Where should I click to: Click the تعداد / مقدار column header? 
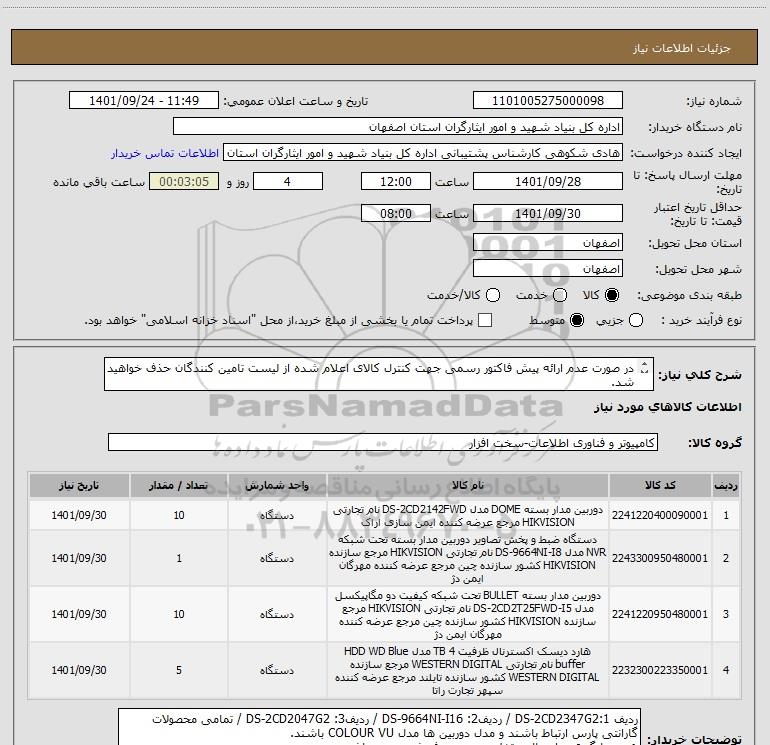[x=179, y=486]
